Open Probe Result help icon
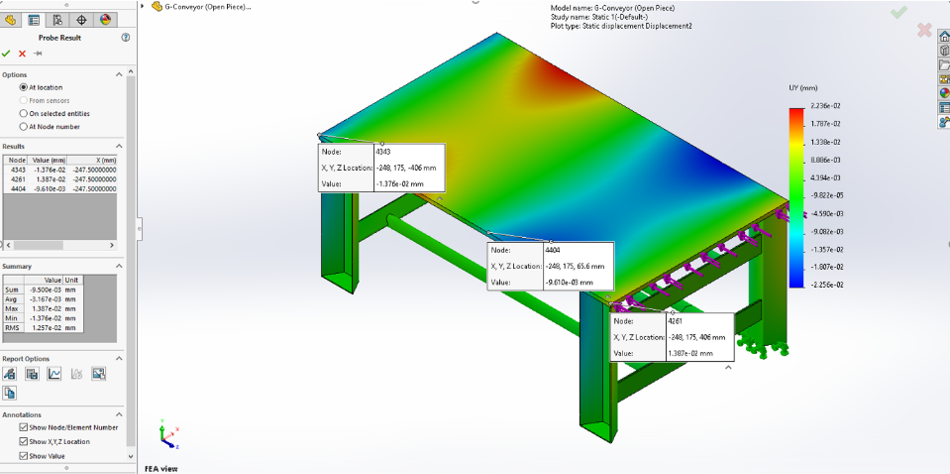Image resolution: width=950 pixels, height=474 pixels. click(x=125, y=38)
